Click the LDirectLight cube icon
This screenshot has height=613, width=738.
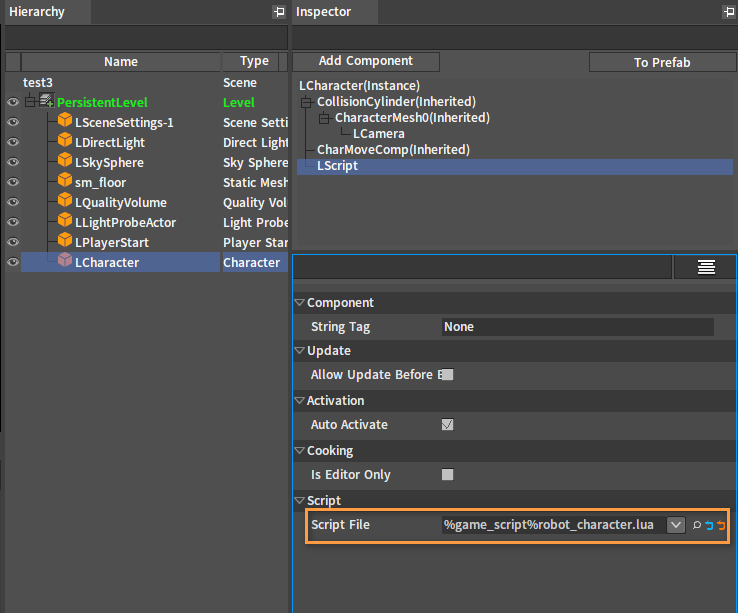tap(65, 140)
